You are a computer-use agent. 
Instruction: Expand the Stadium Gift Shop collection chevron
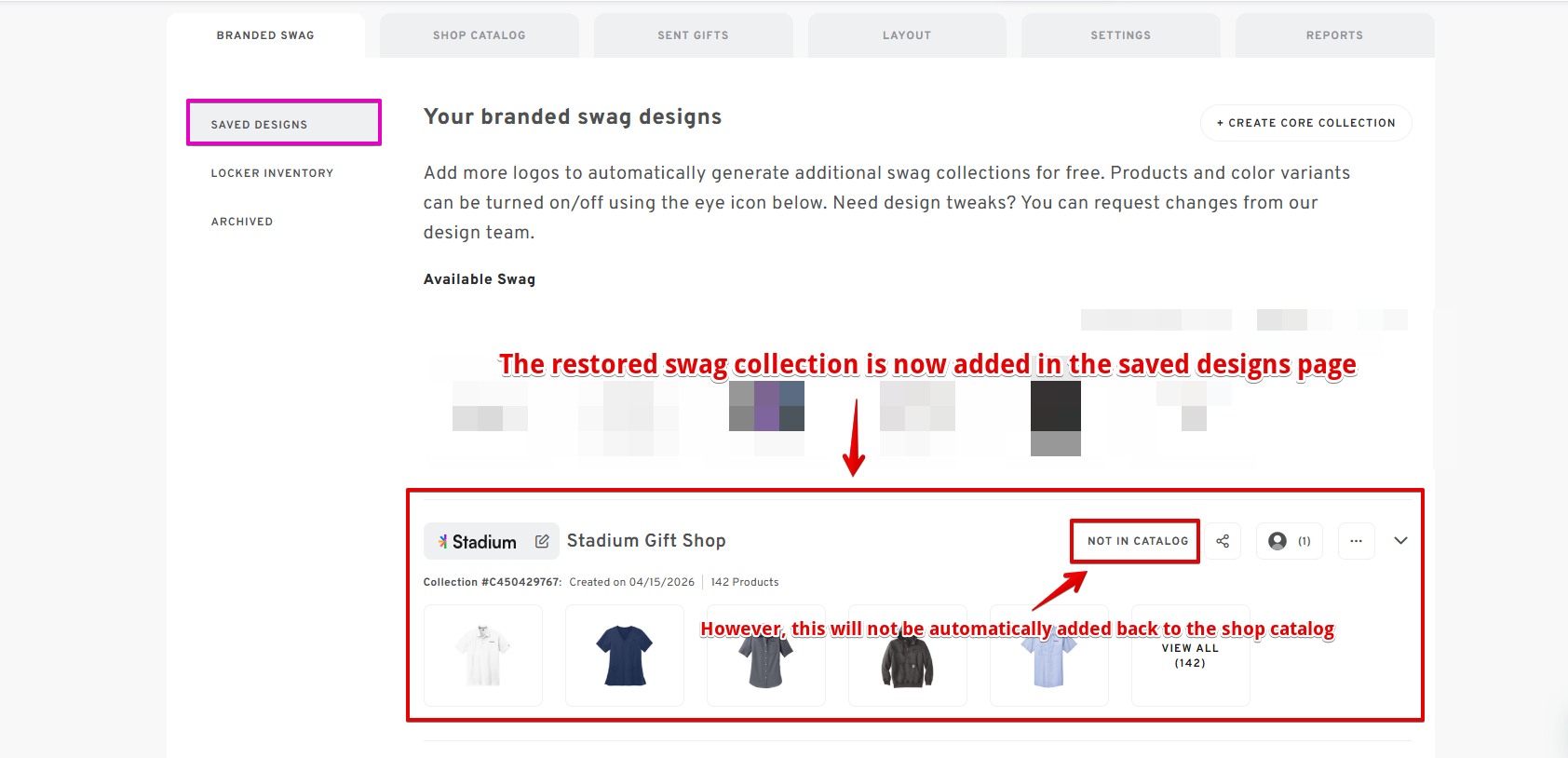point(1400,541)
